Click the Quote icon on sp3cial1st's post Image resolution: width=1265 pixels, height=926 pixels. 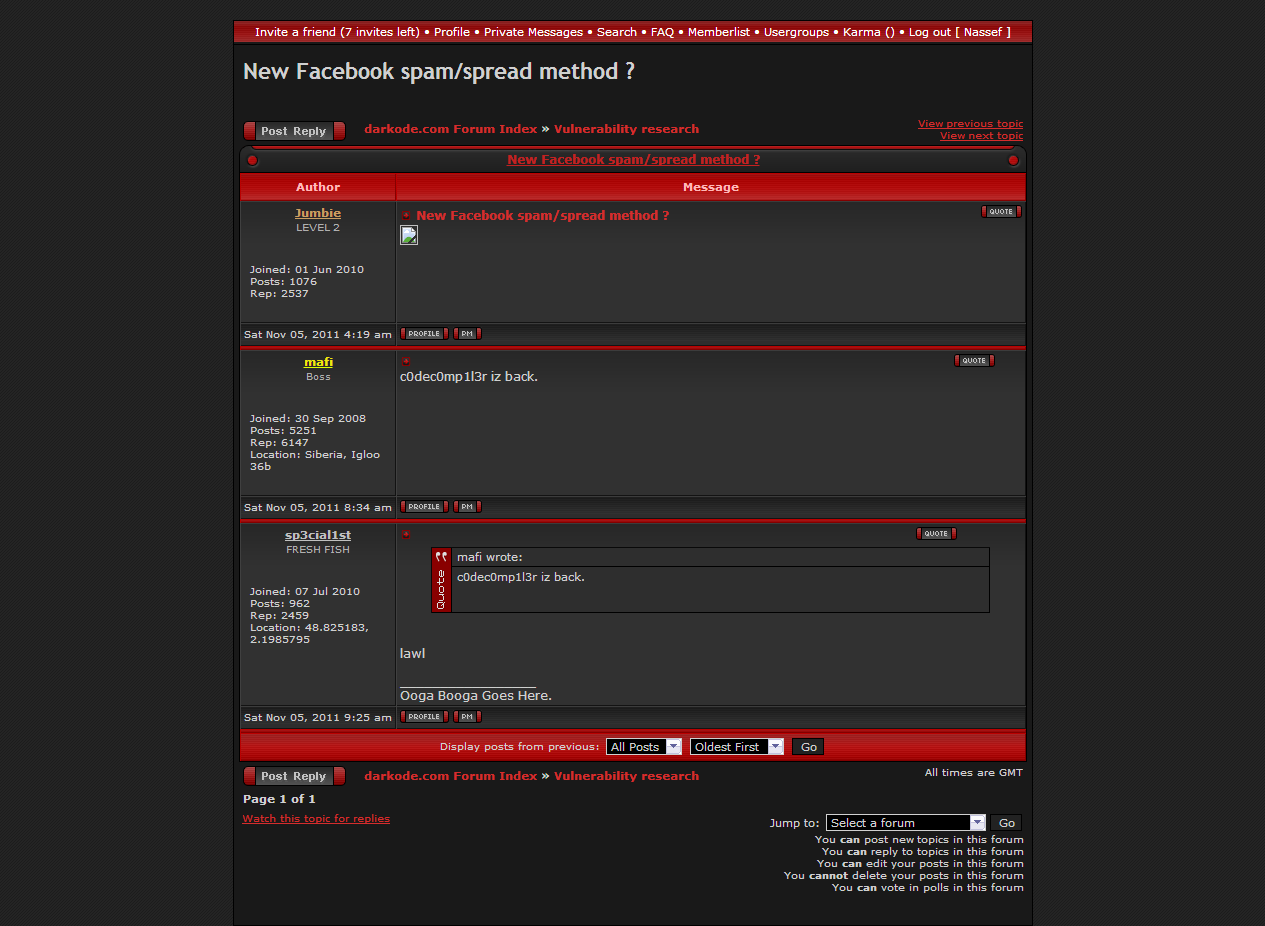pos(936,534)
